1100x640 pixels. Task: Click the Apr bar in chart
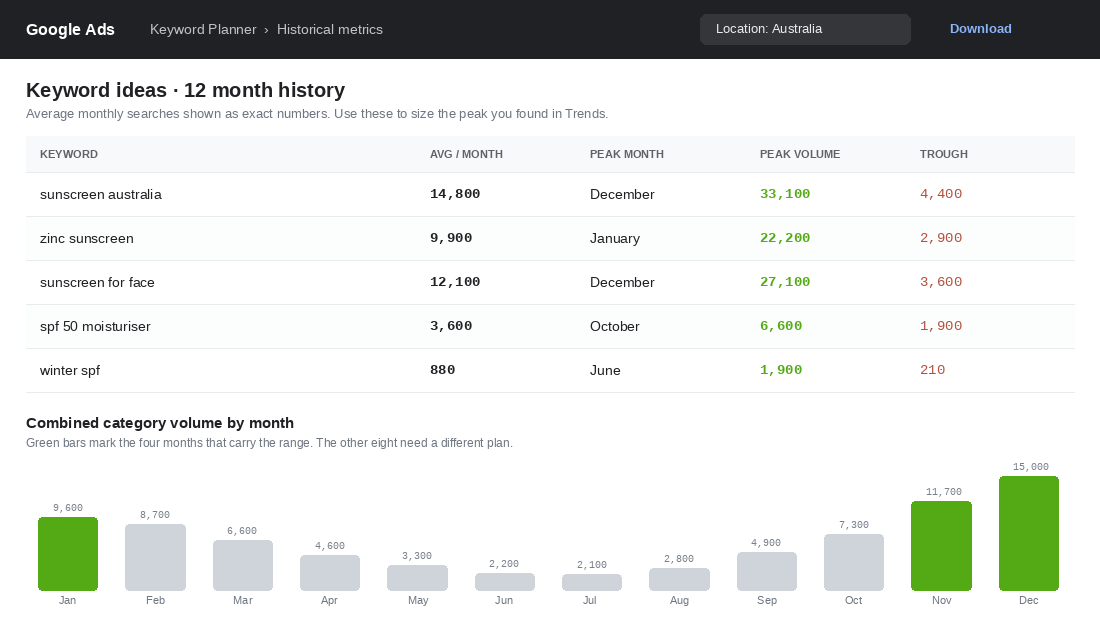330,573
